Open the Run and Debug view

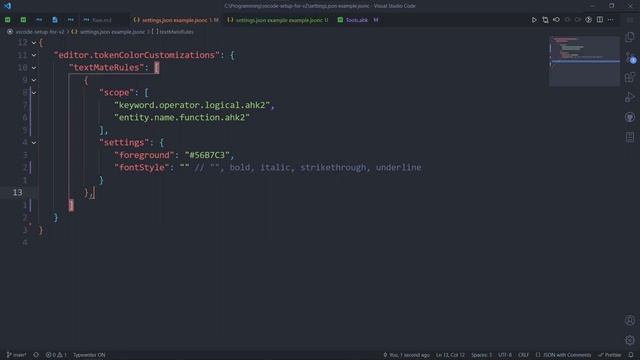click(630, 97)
